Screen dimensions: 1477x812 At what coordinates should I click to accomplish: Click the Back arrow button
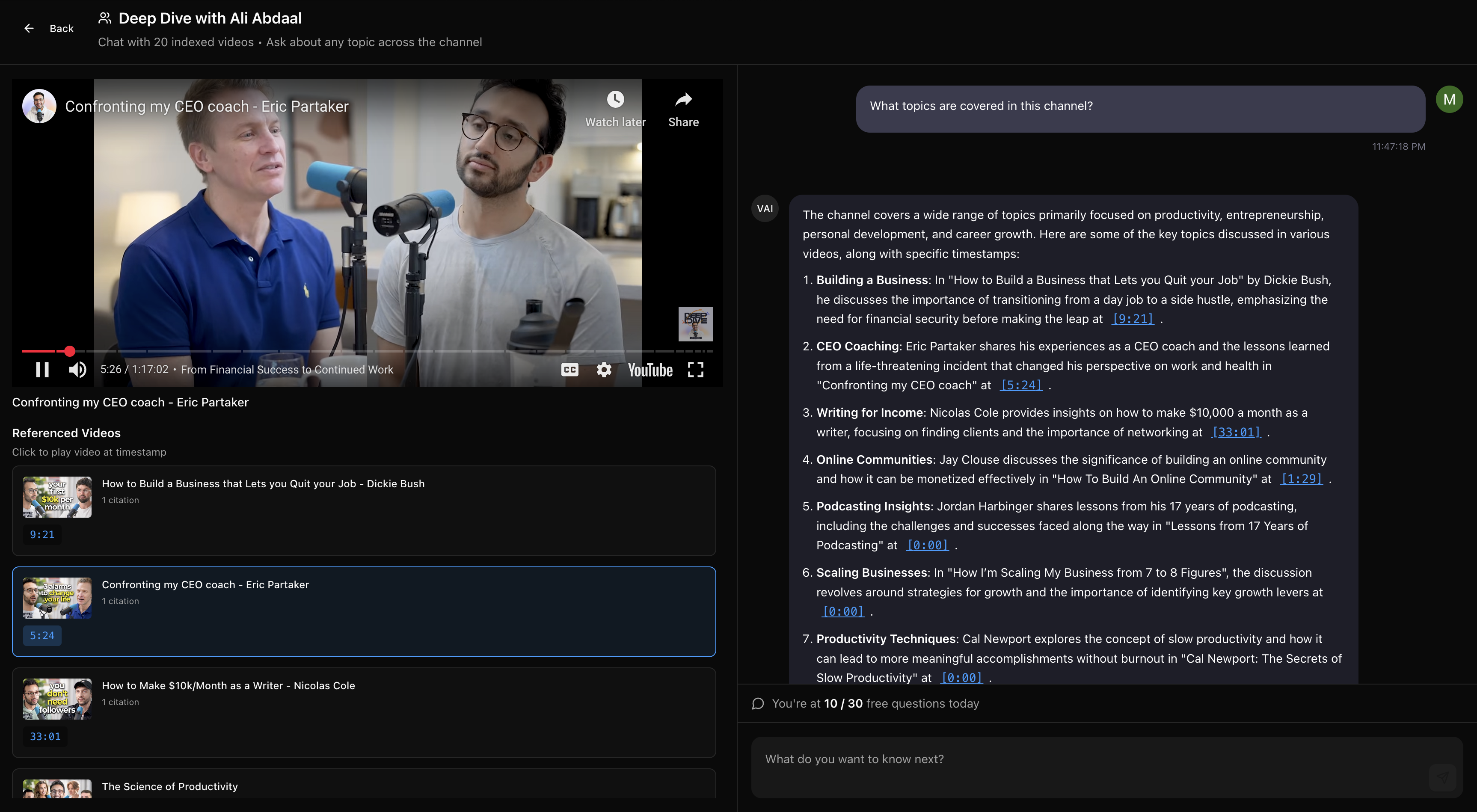29,28
